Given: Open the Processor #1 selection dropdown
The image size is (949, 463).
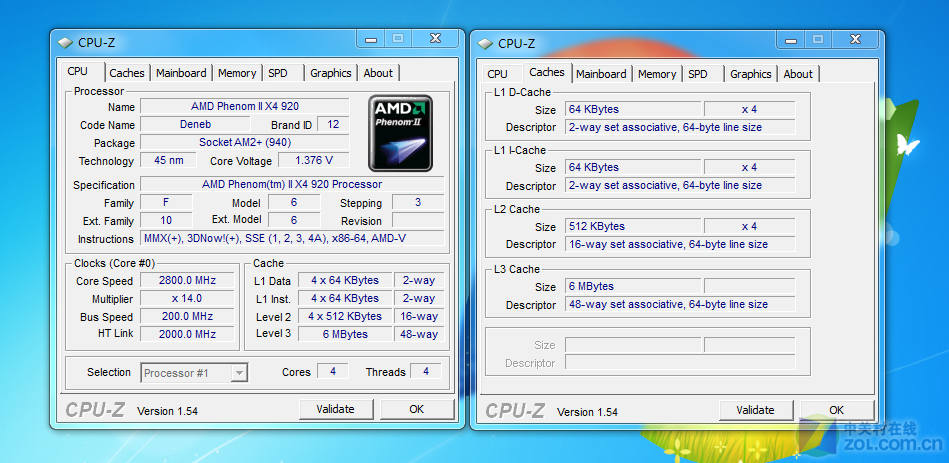Looking at the screenshot, I should (194, 373).
